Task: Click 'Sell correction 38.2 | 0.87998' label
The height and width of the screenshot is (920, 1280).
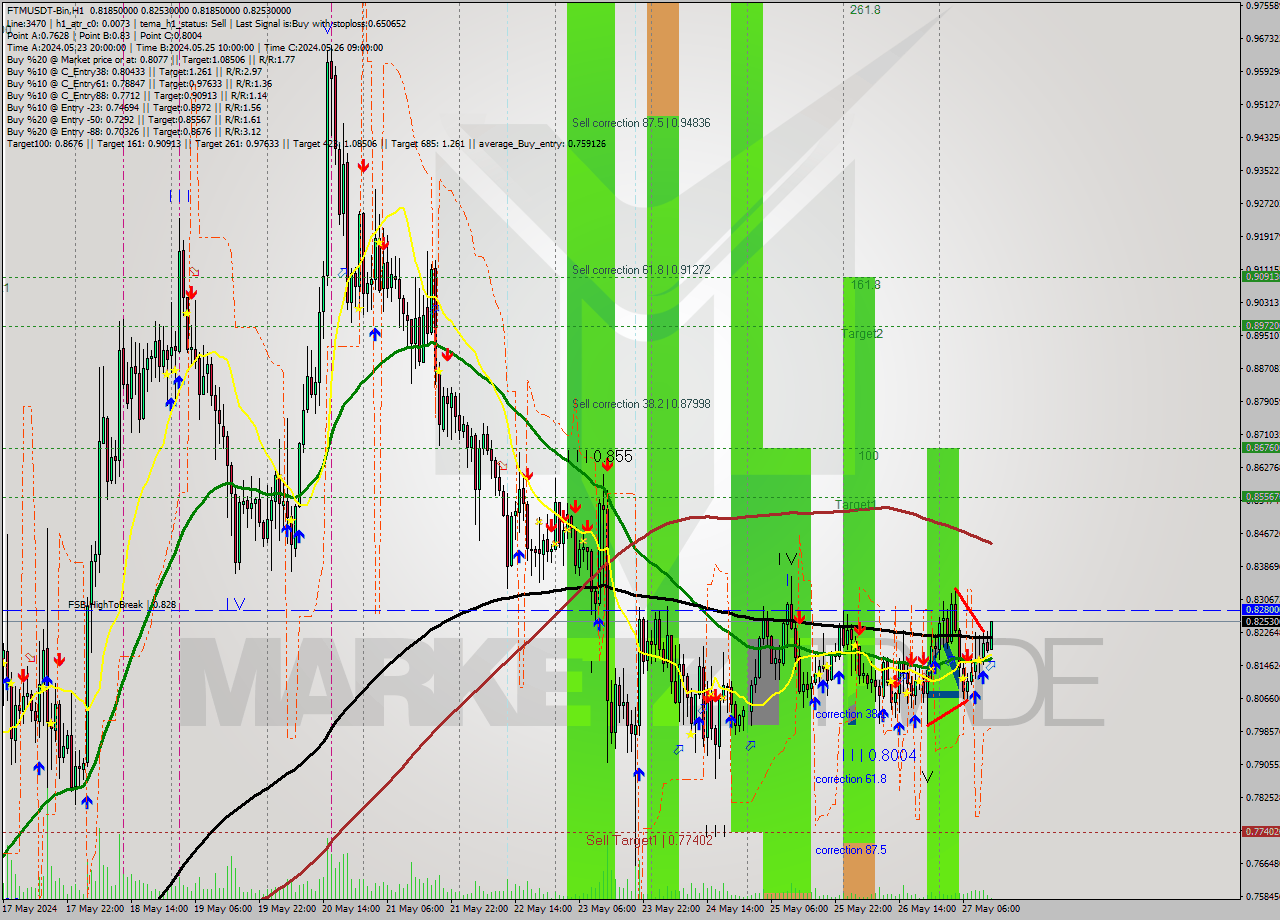Action: point(641,404)
